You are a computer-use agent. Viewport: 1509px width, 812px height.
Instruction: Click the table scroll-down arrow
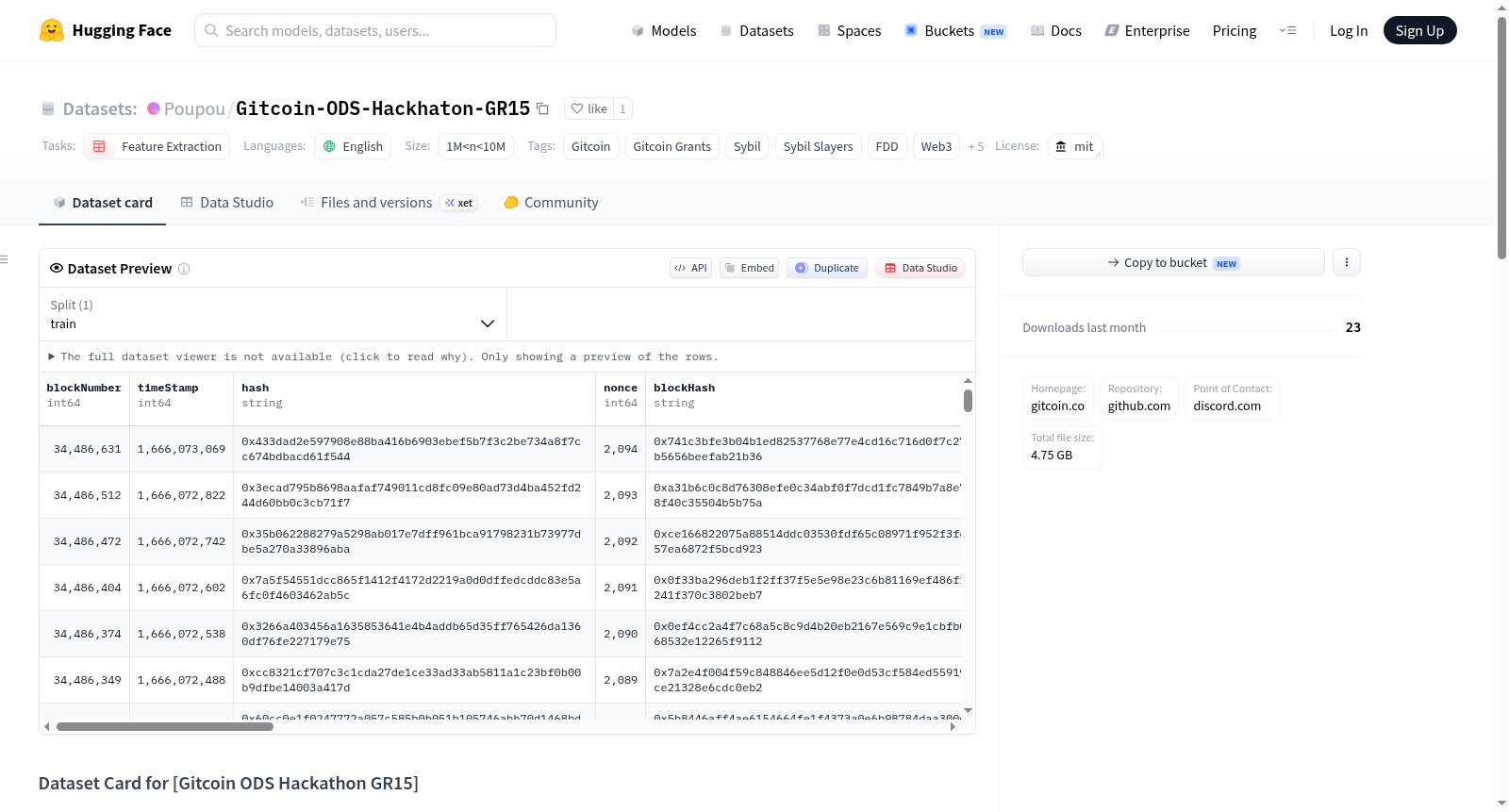pos(968,710)
